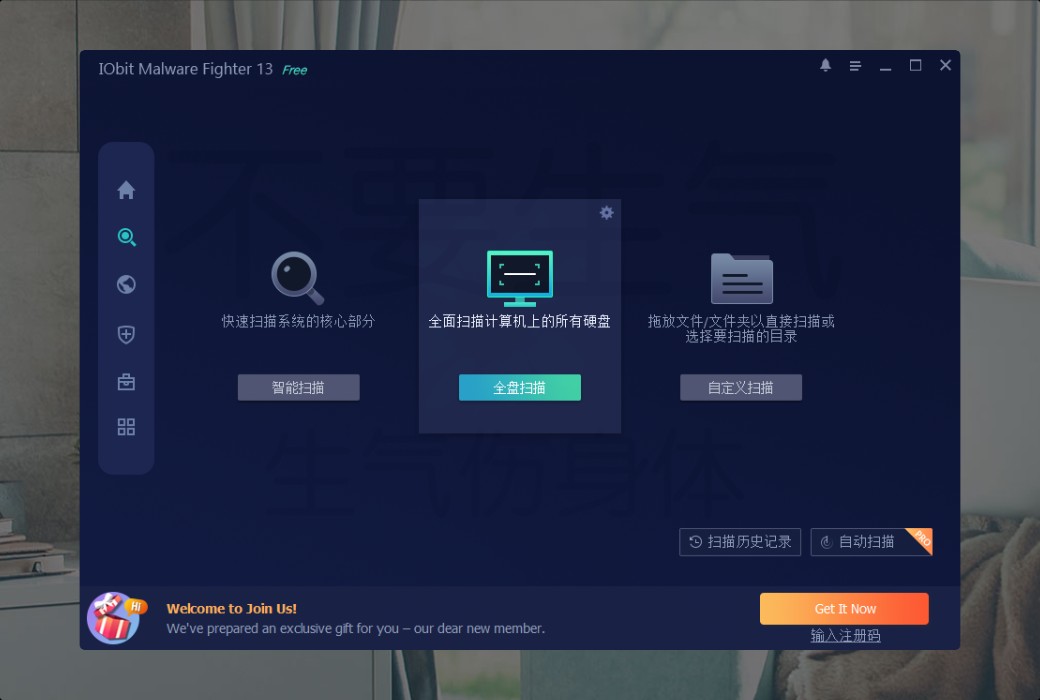Start 全盘扫描 (Full Scan)
1040x700 pixels.
tap(519, 387)
